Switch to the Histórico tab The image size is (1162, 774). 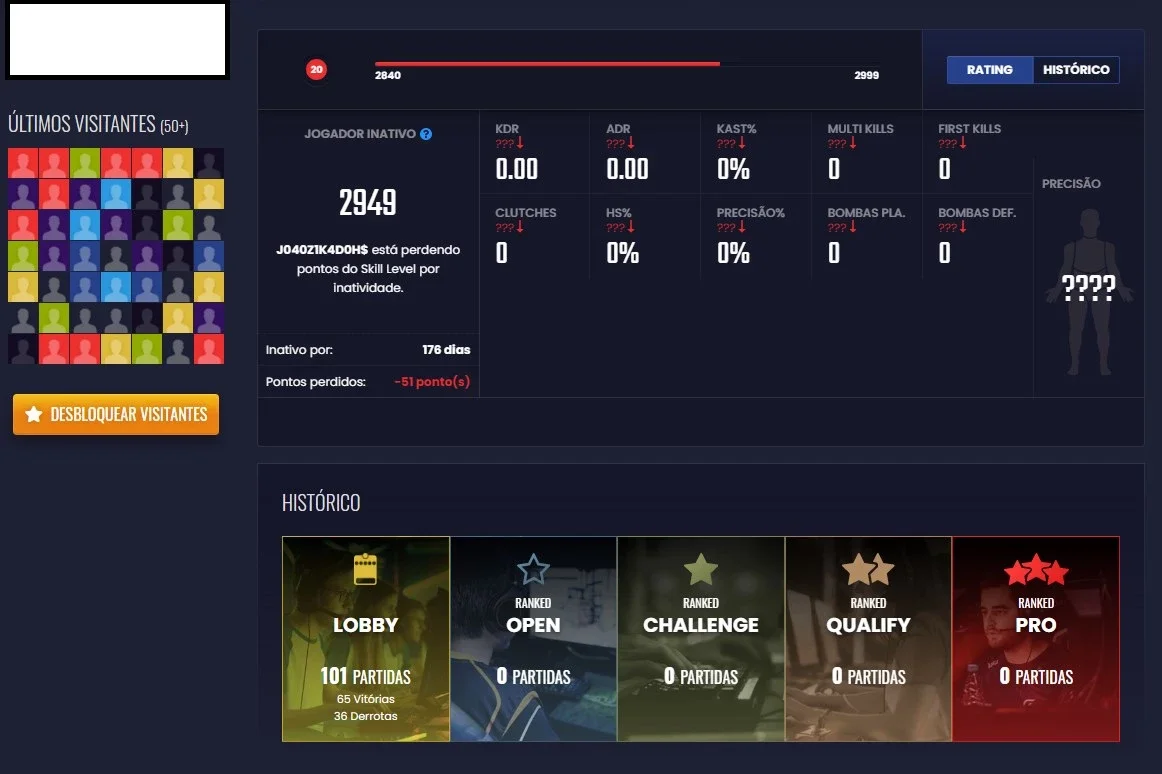point(1076,70)
